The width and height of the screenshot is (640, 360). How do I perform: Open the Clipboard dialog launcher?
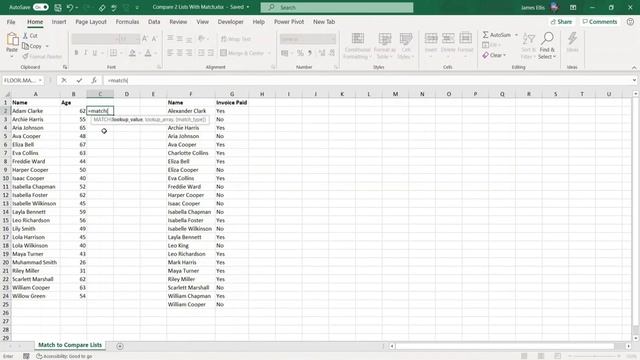click(x=65, y=67)
